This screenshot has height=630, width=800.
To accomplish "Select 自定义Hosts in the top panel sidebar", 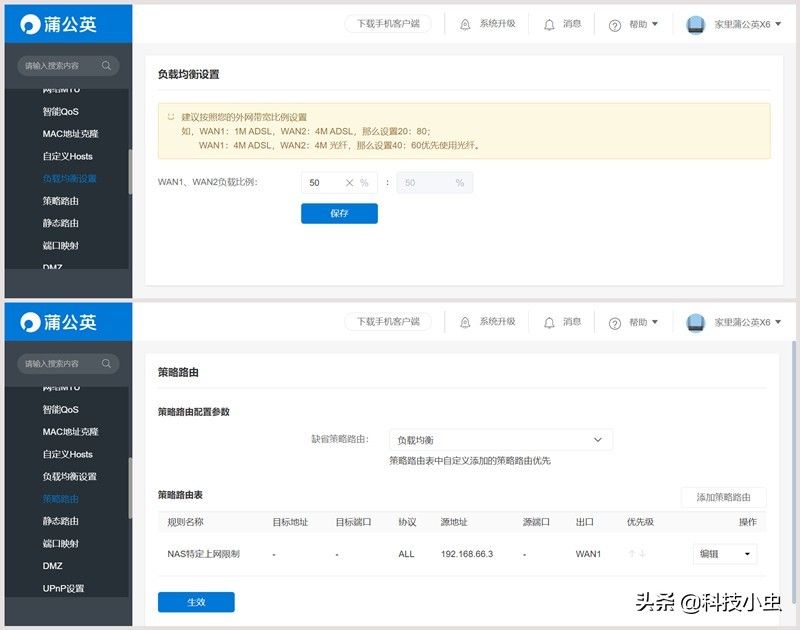I will pos(67,156).
